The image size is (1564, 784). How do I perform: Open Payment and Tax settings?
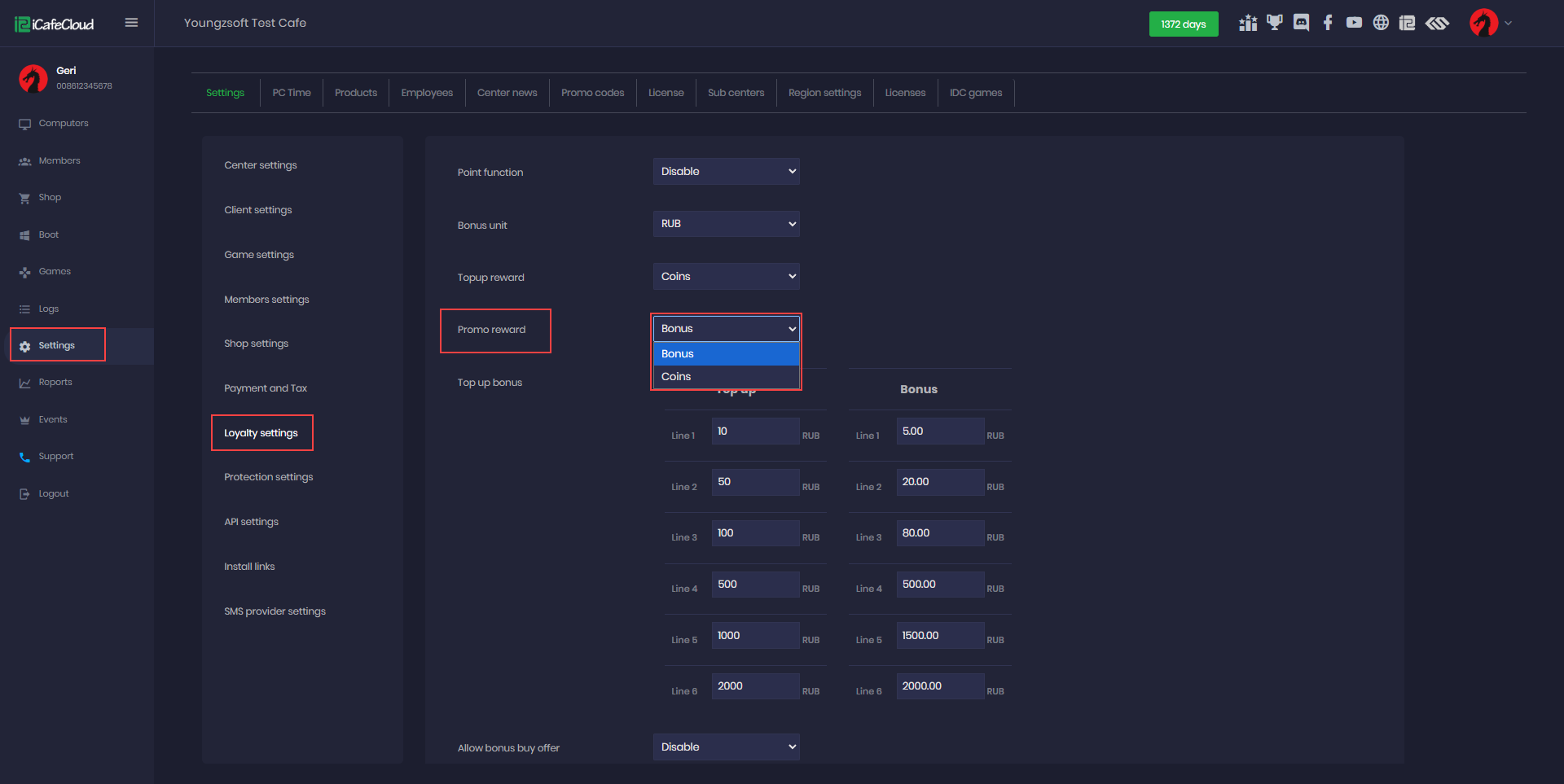(x=266, y=388)
